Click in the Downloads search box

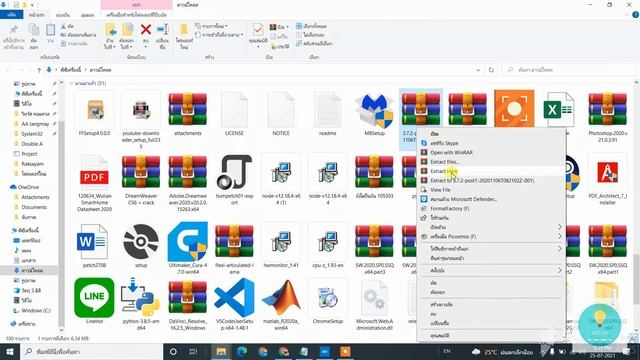568,70
